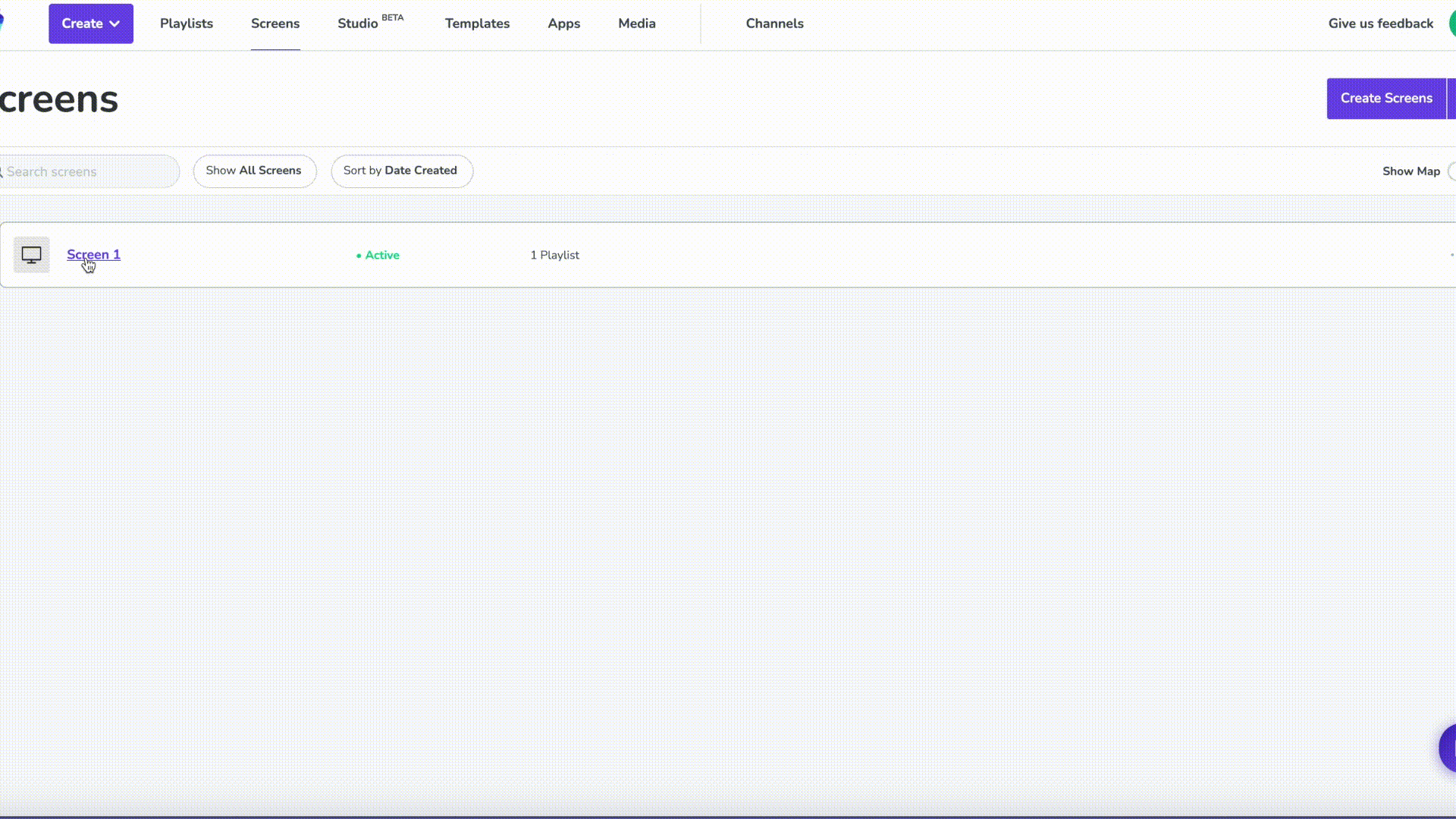Screen dimensions: 1456x819
Task: Click the Active status of Screen 1
Action: (x=378, y=256)
